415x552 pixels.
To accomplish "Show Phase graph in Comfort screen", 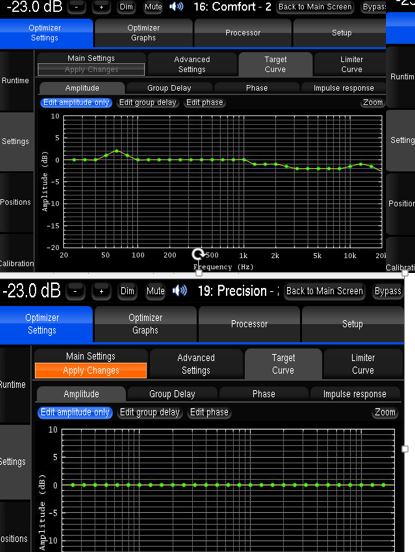I will (257, 88).
